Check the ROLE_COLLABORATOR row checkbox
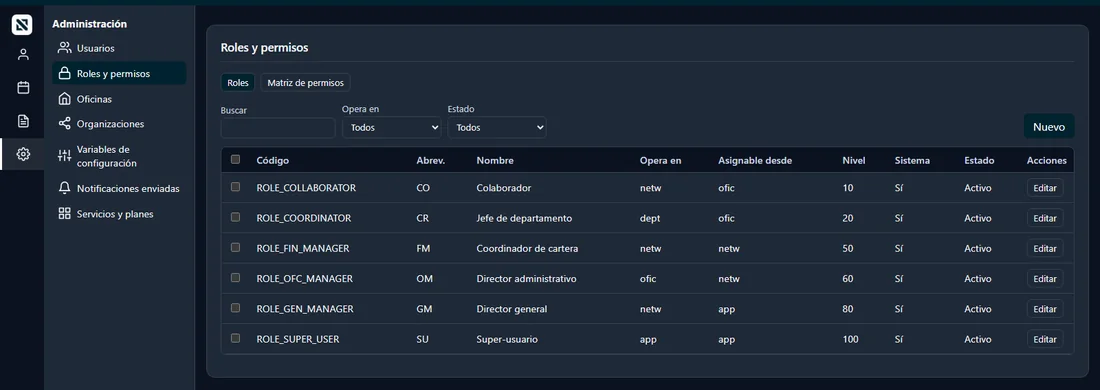 point(236,187)
